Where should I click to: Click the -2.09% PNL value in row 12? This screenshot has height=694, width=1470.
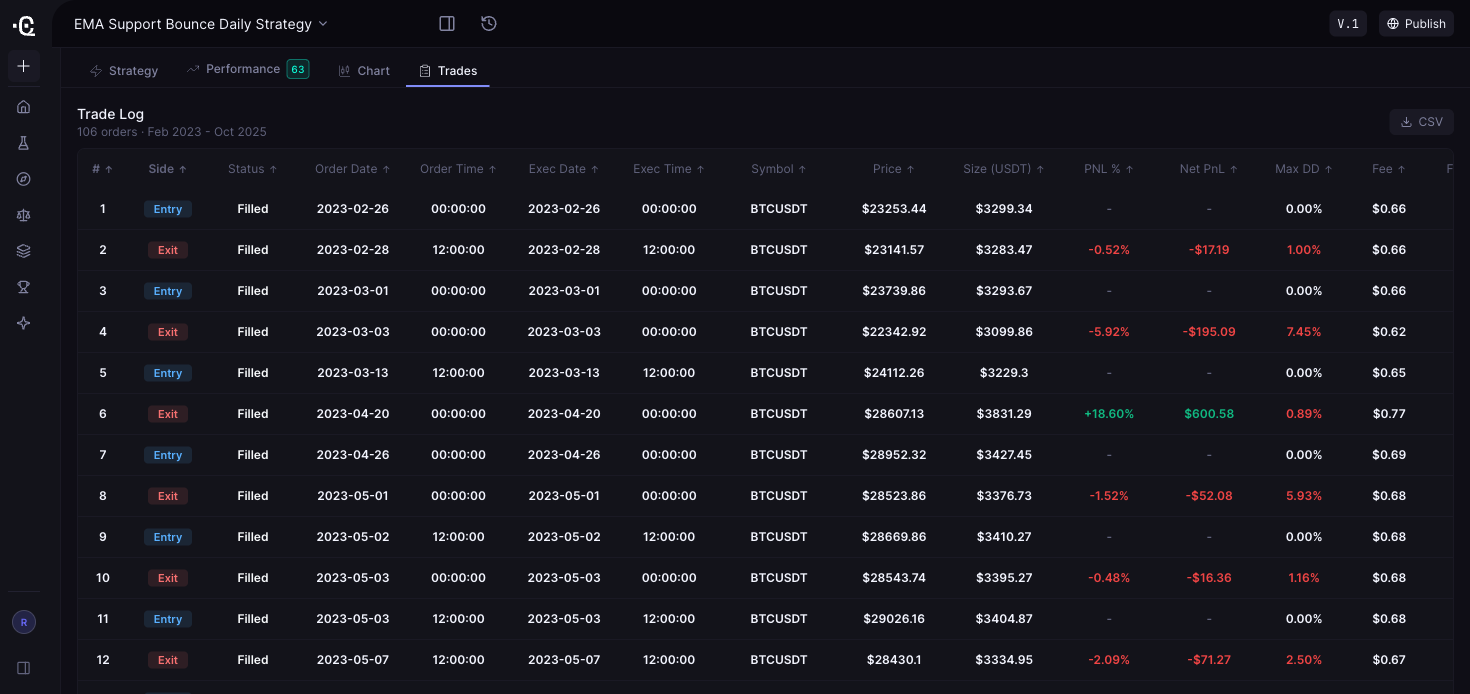1109,660
